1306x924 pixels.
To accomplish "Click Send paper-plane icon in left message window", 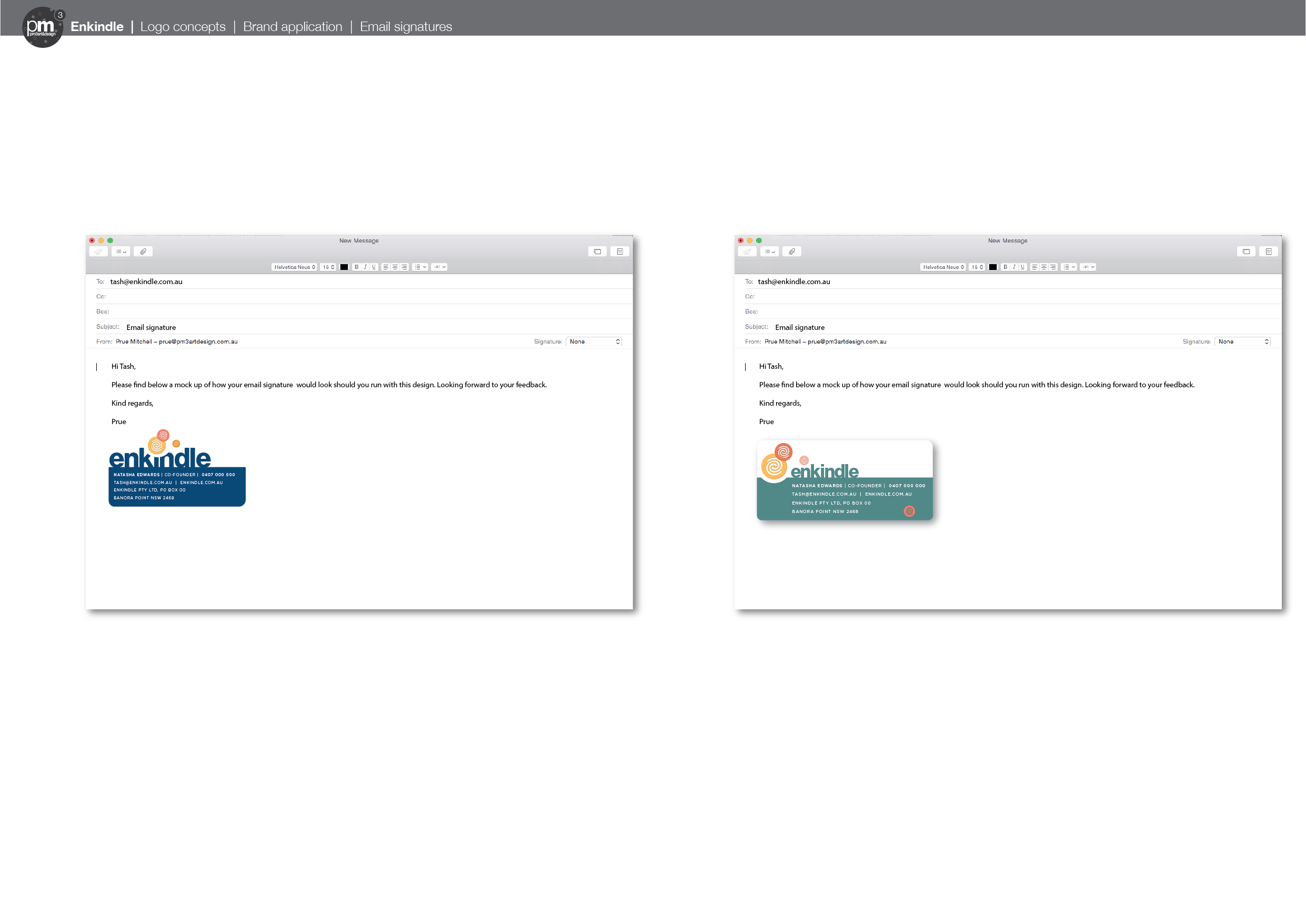I will coord(98,252).
